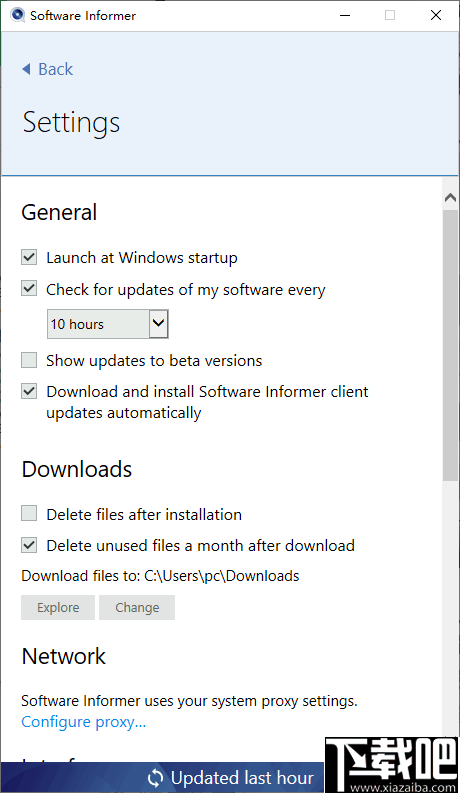Toggle automatic Software Informer client updates checkbox
The height and width of the screenshot is (793, 460).
tap(29, 391)
